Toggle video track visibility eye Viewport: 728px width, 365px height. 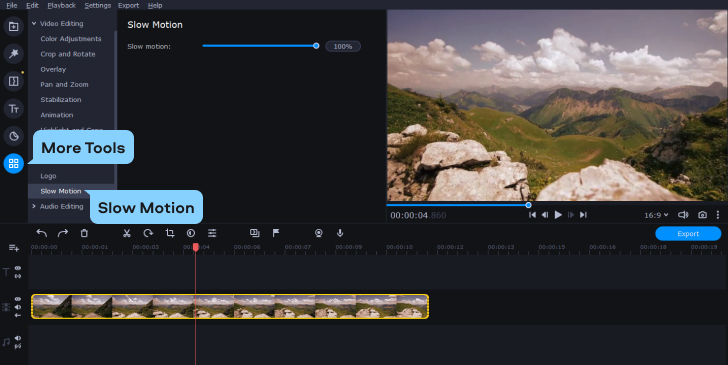[18, 299]
